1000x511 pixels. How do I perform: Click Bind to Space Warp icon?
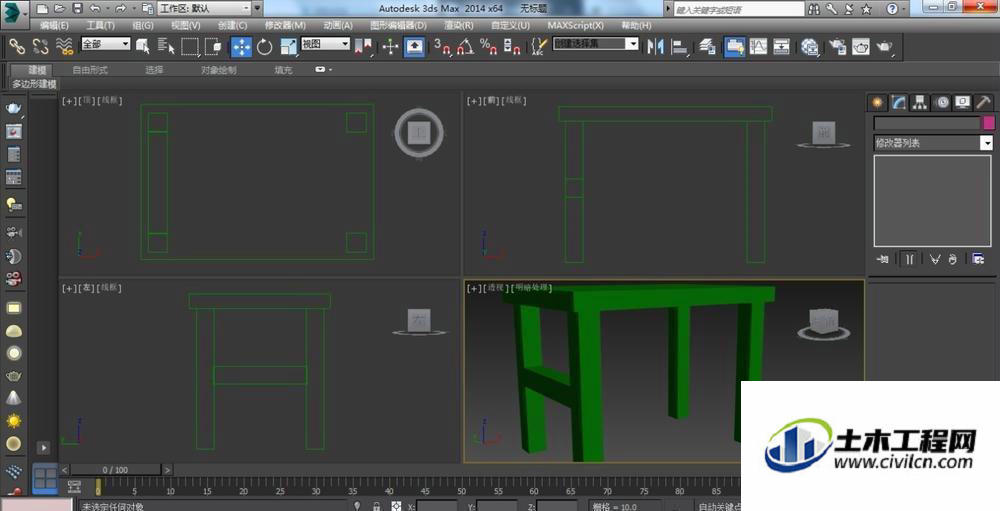(64, 46)
